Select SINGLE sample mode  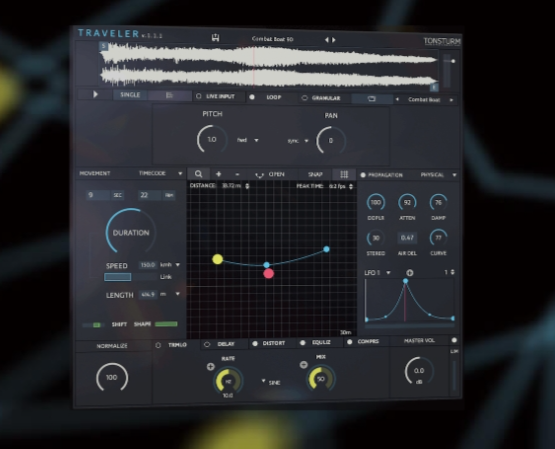(x=130, y=95)
